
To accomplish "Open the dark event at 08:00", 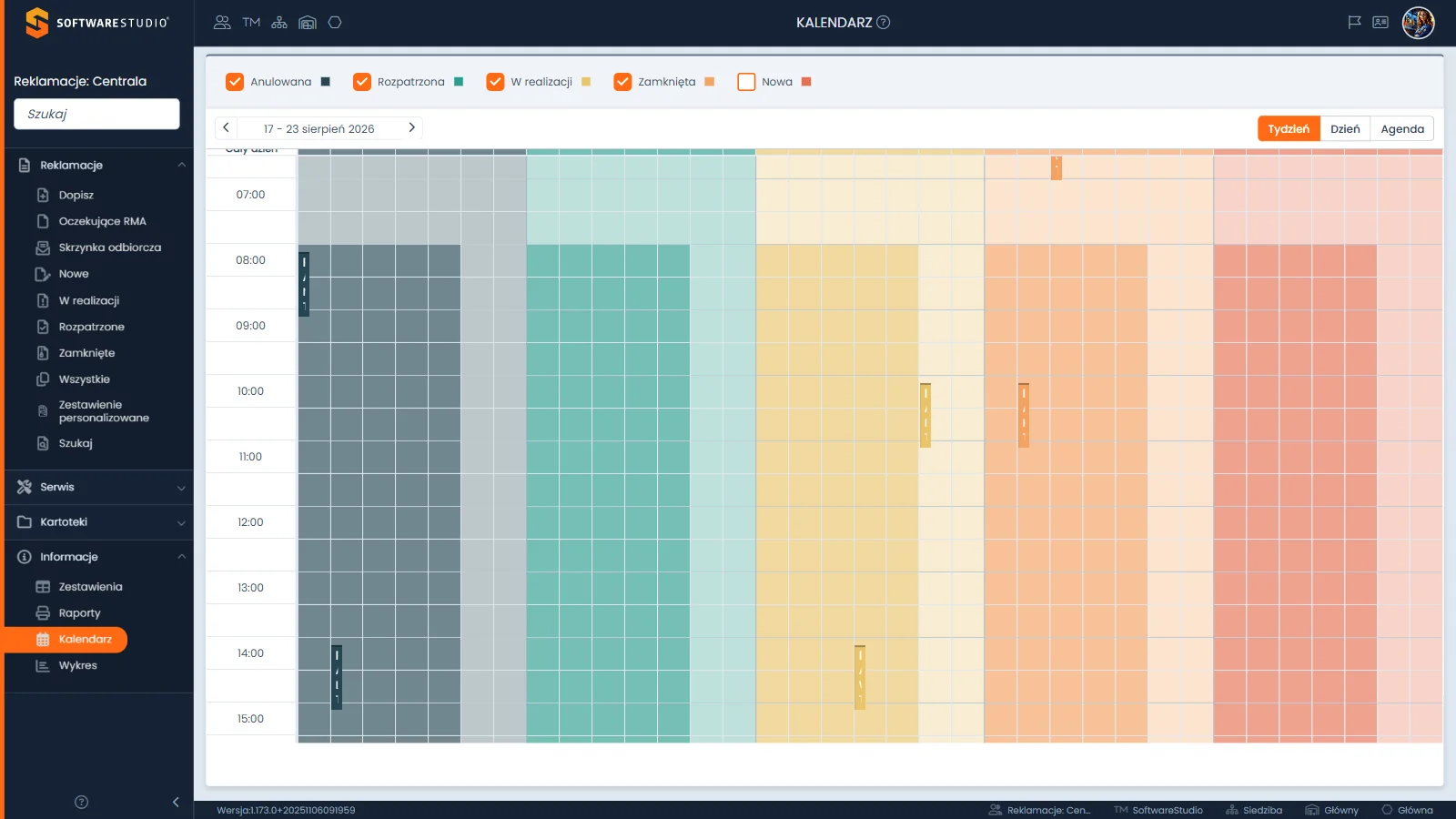I will pyautogui.click(x=304, y=284).
